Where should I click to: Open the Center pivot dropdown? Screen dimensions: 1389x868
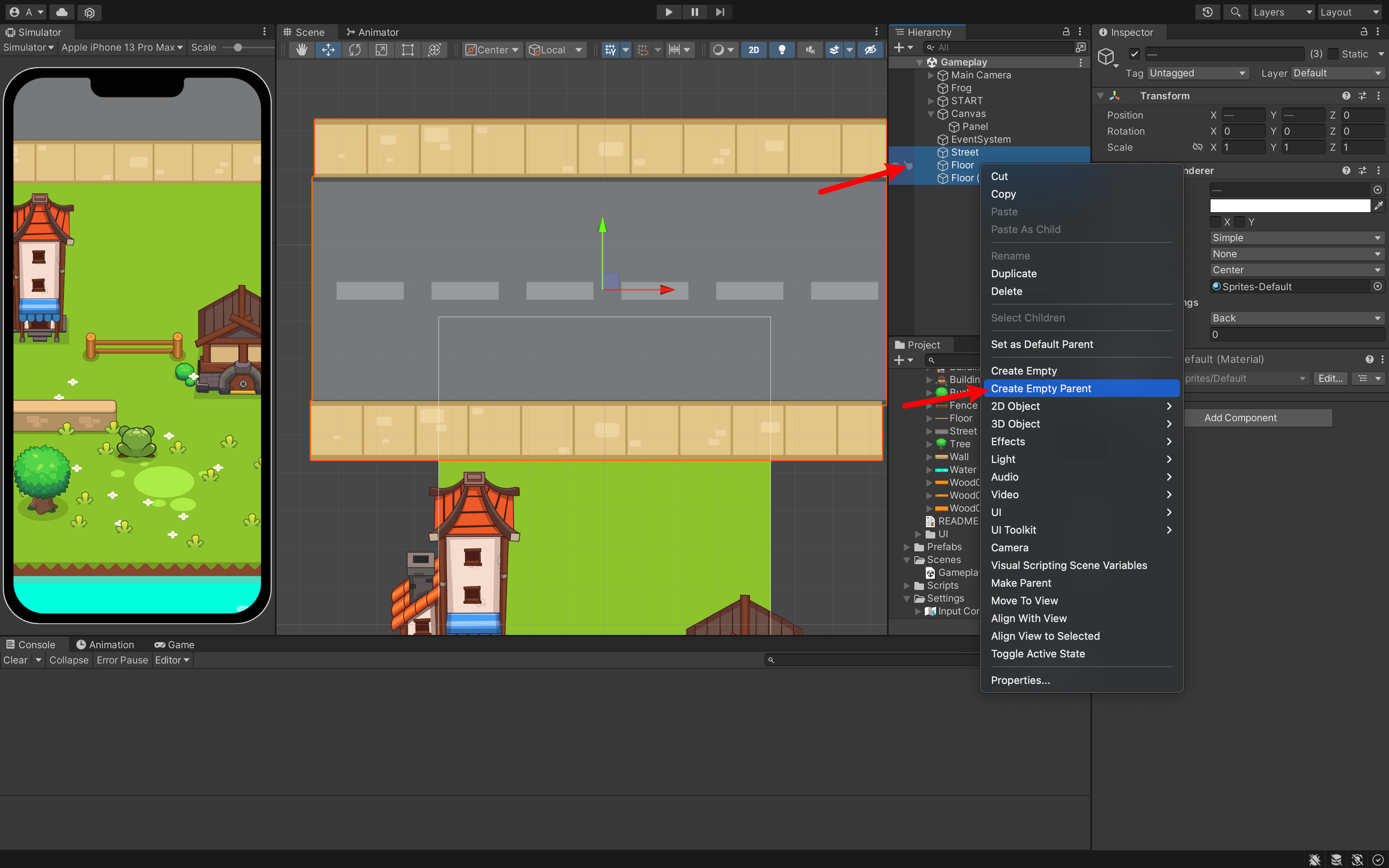coord(492,50)
